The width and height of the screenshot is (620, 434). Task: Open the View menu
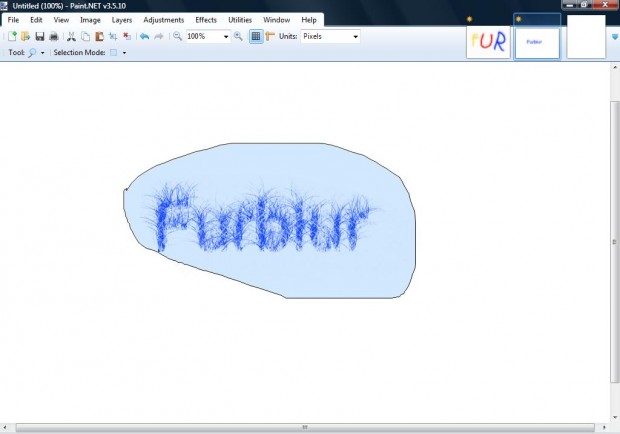pos(61,20)
